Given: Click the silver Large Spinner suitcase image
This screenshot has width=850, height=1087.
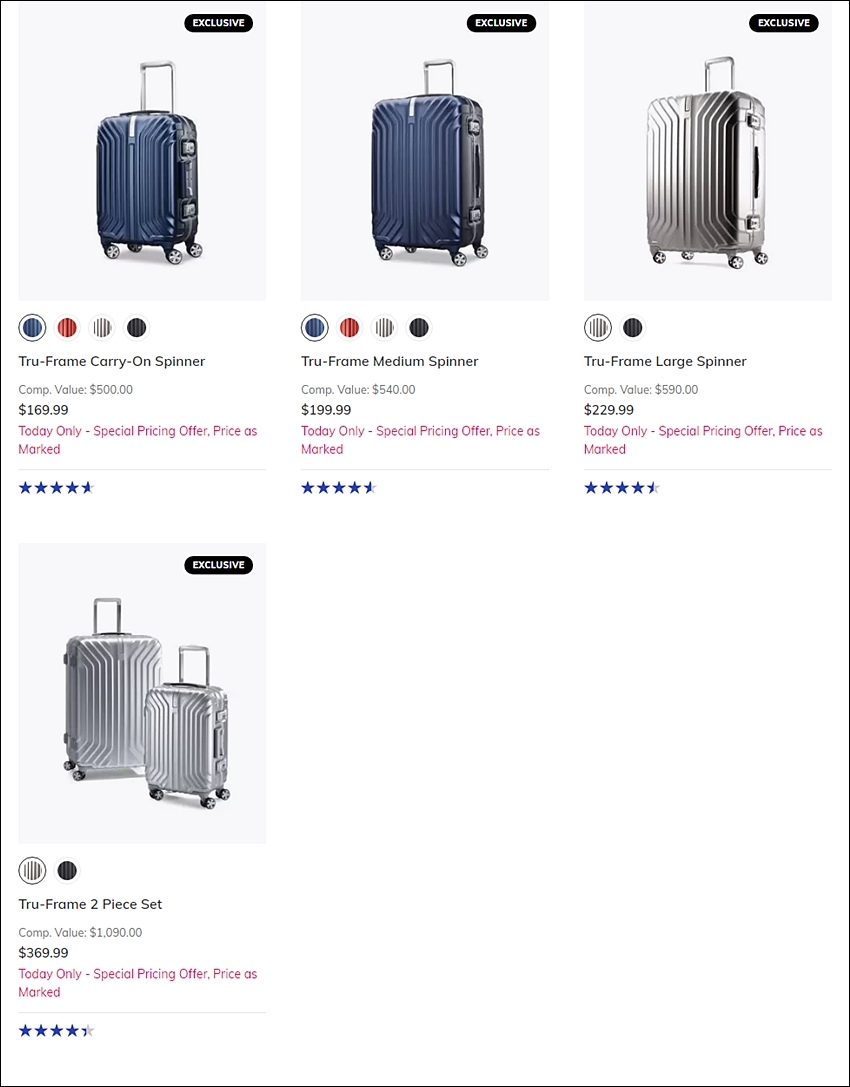Looking at the screenshot, I should point(708,153).
